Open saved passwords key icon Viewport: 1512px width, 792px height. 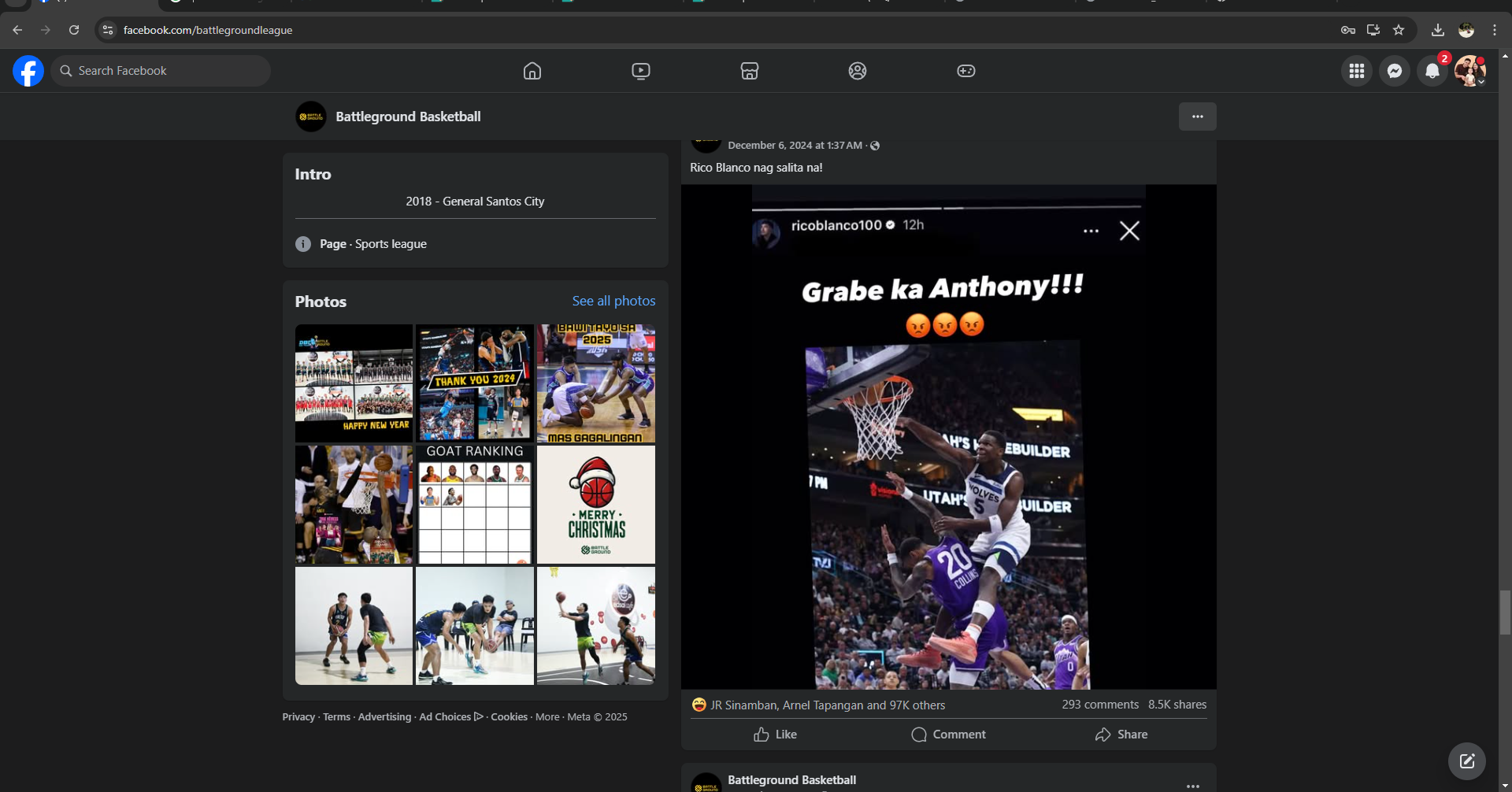(1348, 30)
